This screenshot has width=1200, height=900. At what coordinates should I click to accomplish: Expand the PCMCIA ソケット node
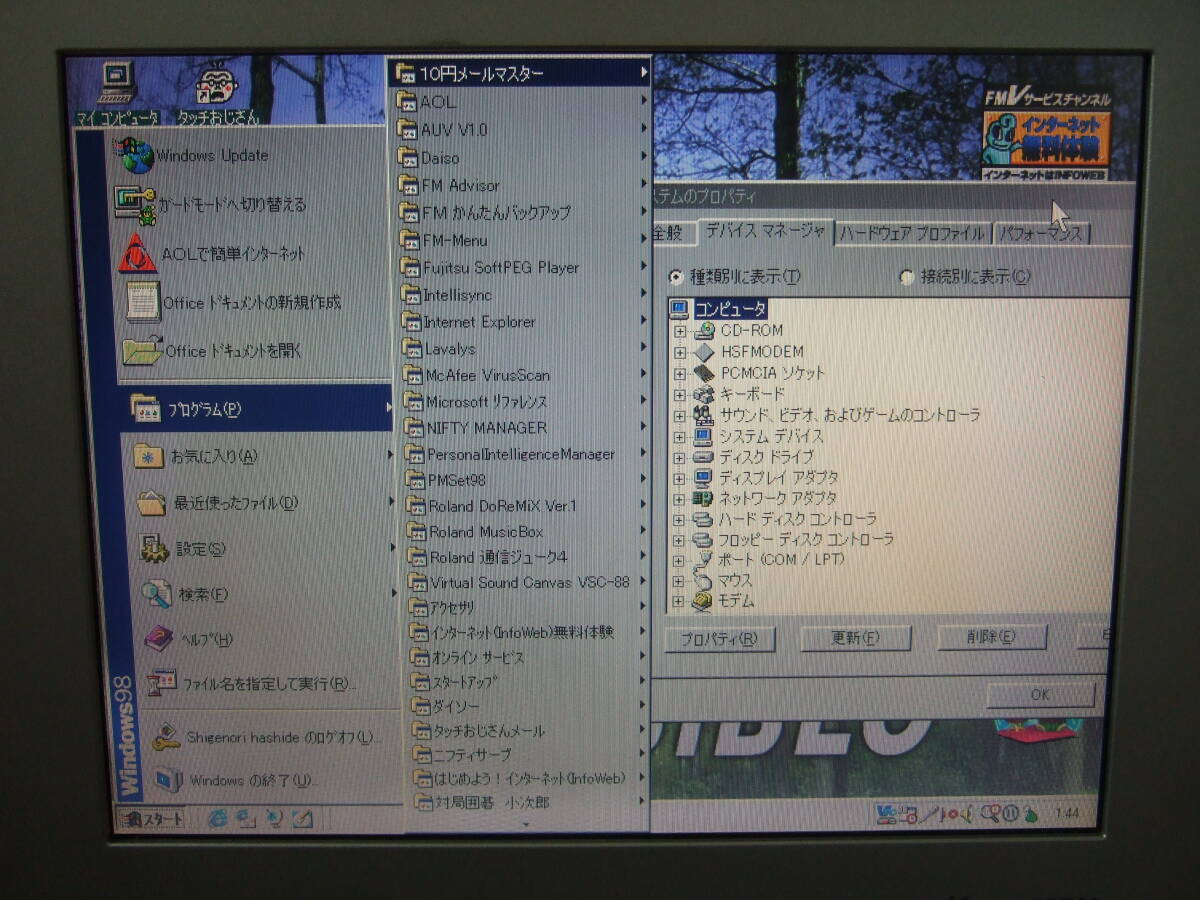(680, 373)
